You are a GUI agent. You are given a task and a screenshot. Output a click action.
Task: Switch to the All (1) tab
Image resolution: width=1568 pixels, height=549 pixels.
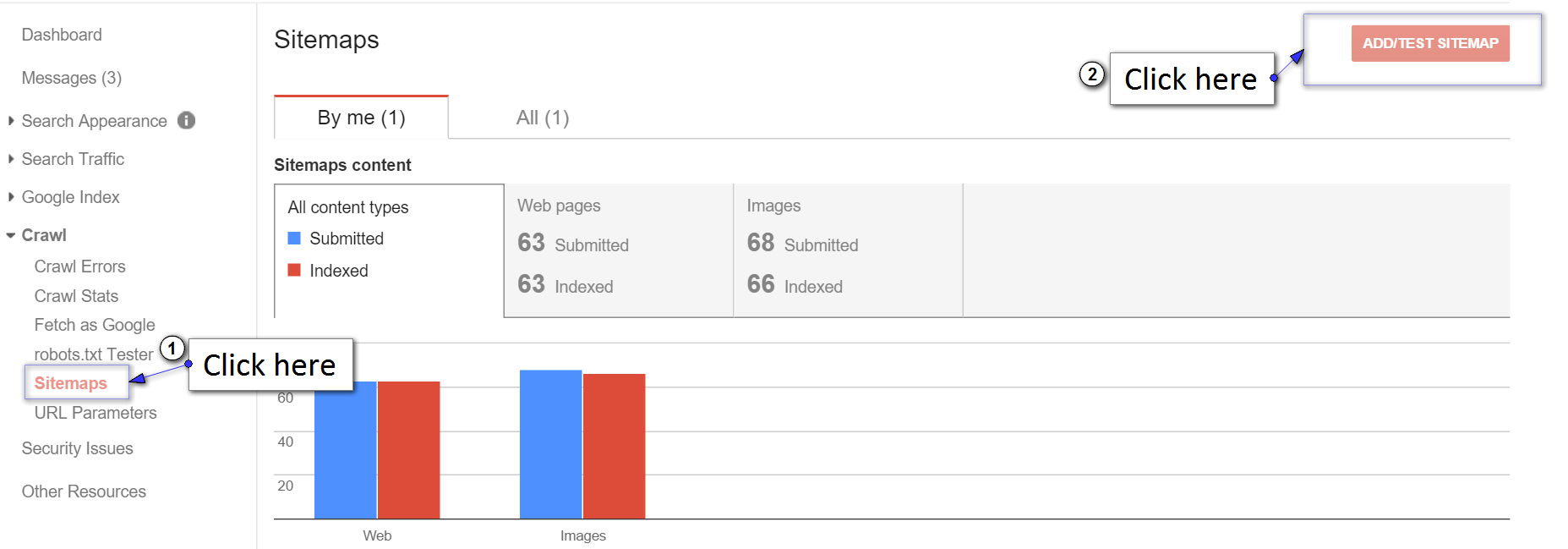(x=543, y=118)
